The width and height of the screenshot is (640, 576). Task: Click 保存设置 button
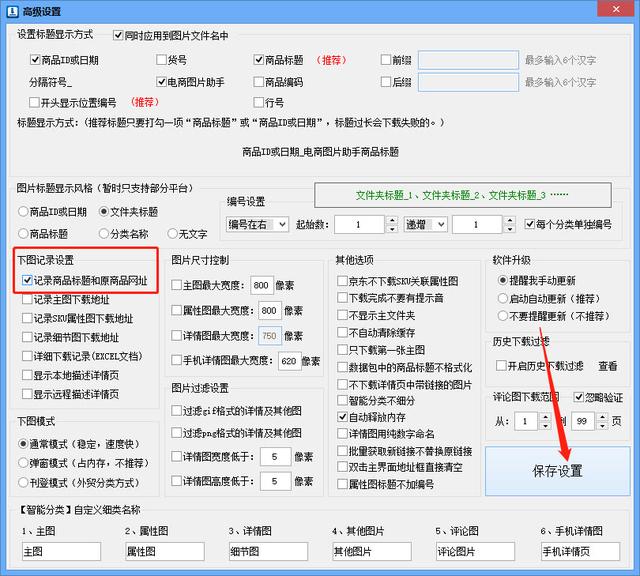557,471
